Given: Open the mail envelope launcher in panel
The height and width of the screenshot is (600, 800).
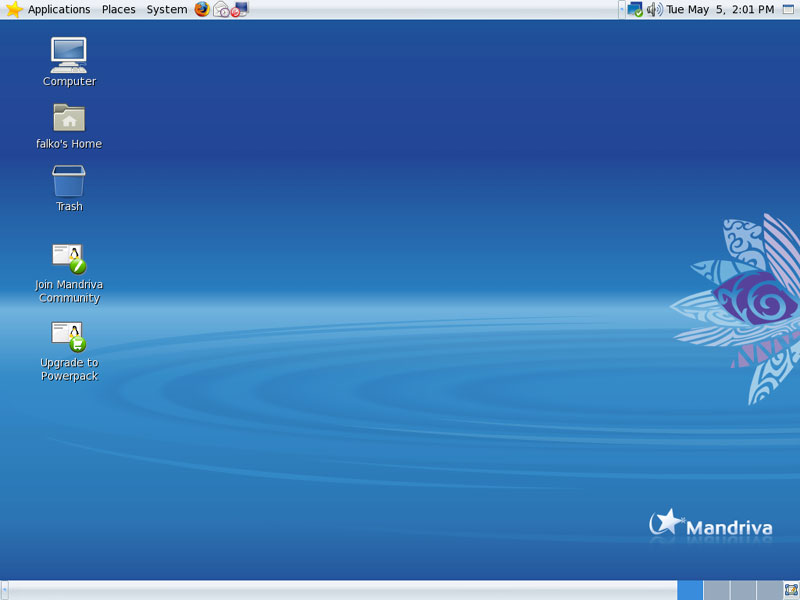Looking at the screenshot, I should (221, 9).
